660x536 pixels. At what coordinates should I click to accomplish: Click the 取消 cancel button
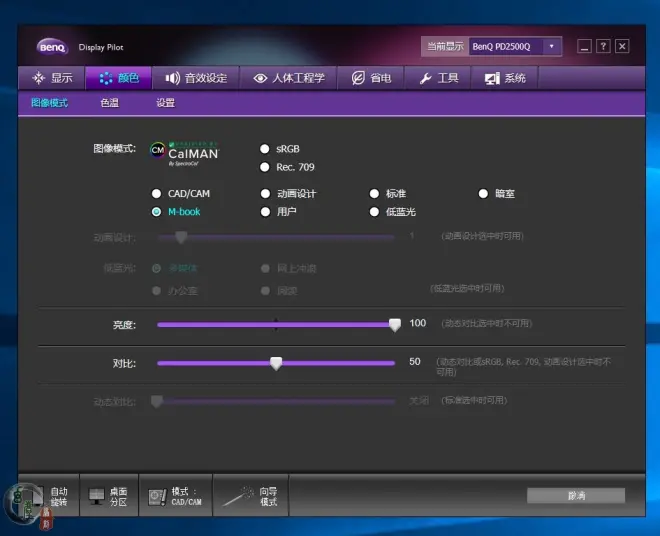(x=576, y=496)
